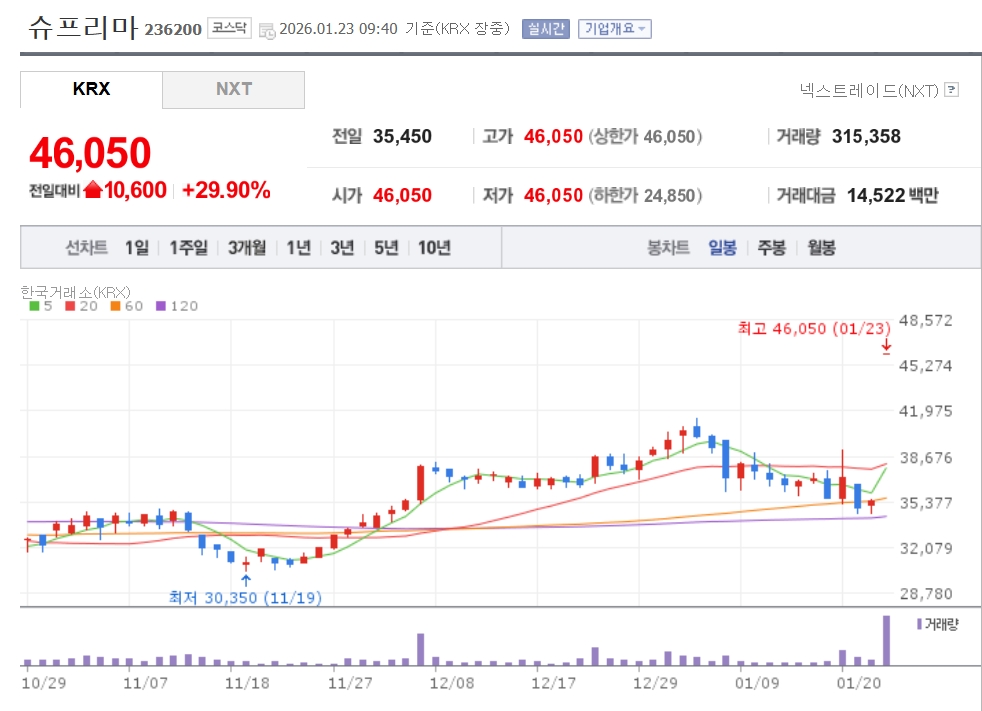Click the NXT help question mark icon
Viewport: 982px width, 711px height.
coord(951,90)
